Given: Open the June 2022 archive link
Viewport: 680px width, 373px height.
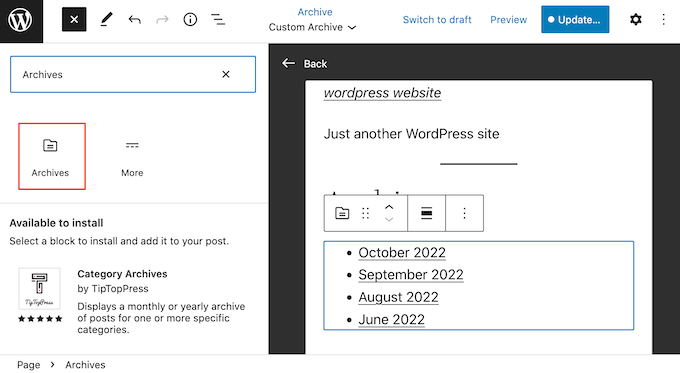Looking at the screenshot, I should (391, 320).
